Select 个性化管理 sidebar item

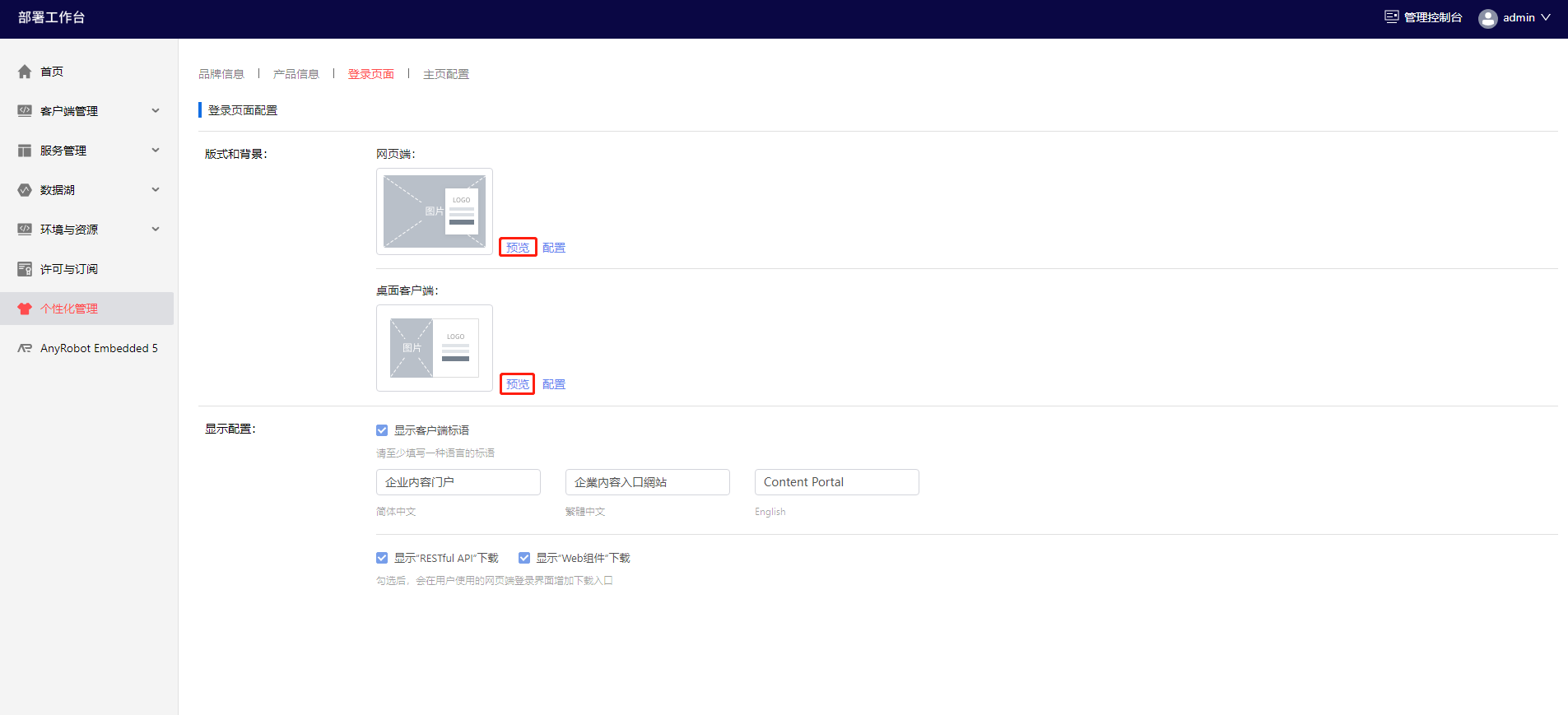tap(86, 309)
